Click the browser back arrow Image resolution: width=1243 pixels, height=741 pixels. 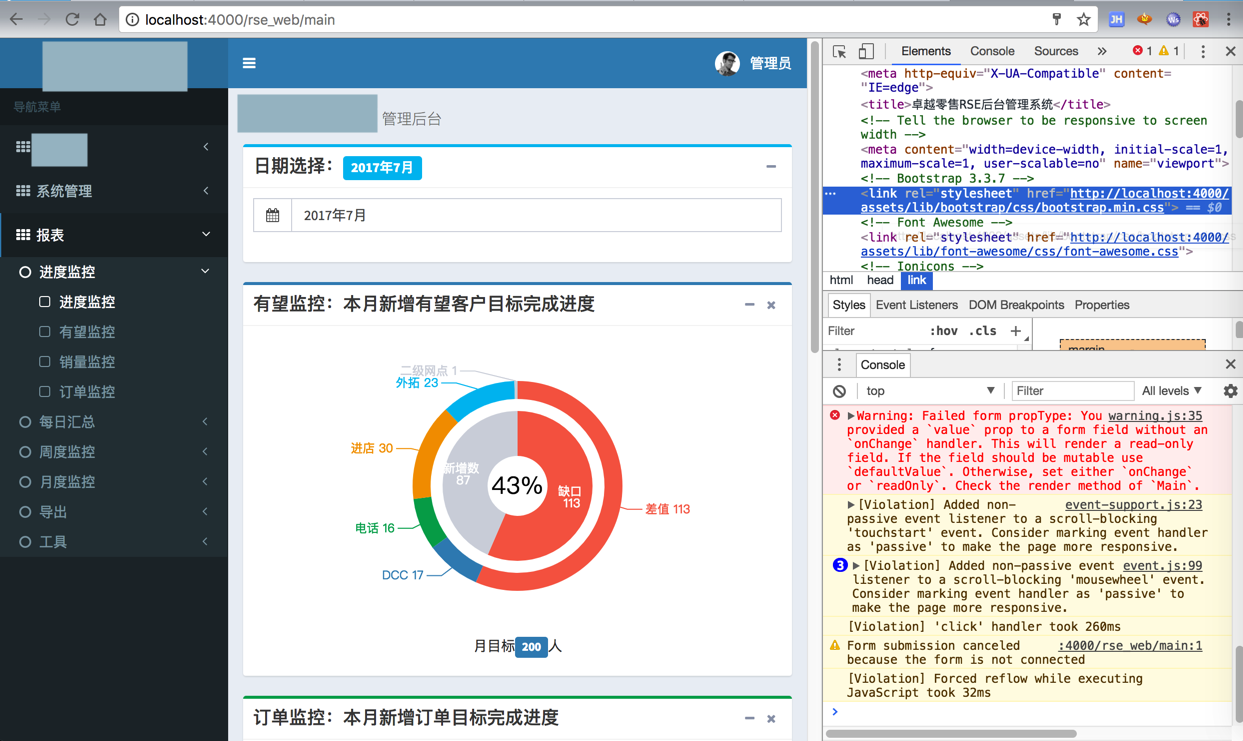16,19
